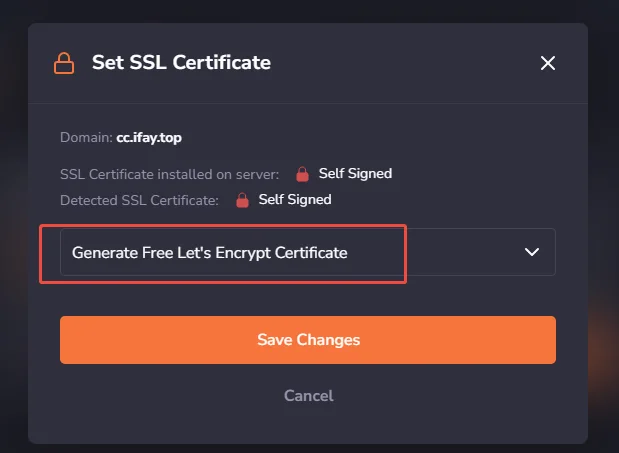The height and width of the screenshot is (453, 619).
Task: Open the Generate Free Let's Encrypt Certificate selector
Action: [x=308, y=252]
